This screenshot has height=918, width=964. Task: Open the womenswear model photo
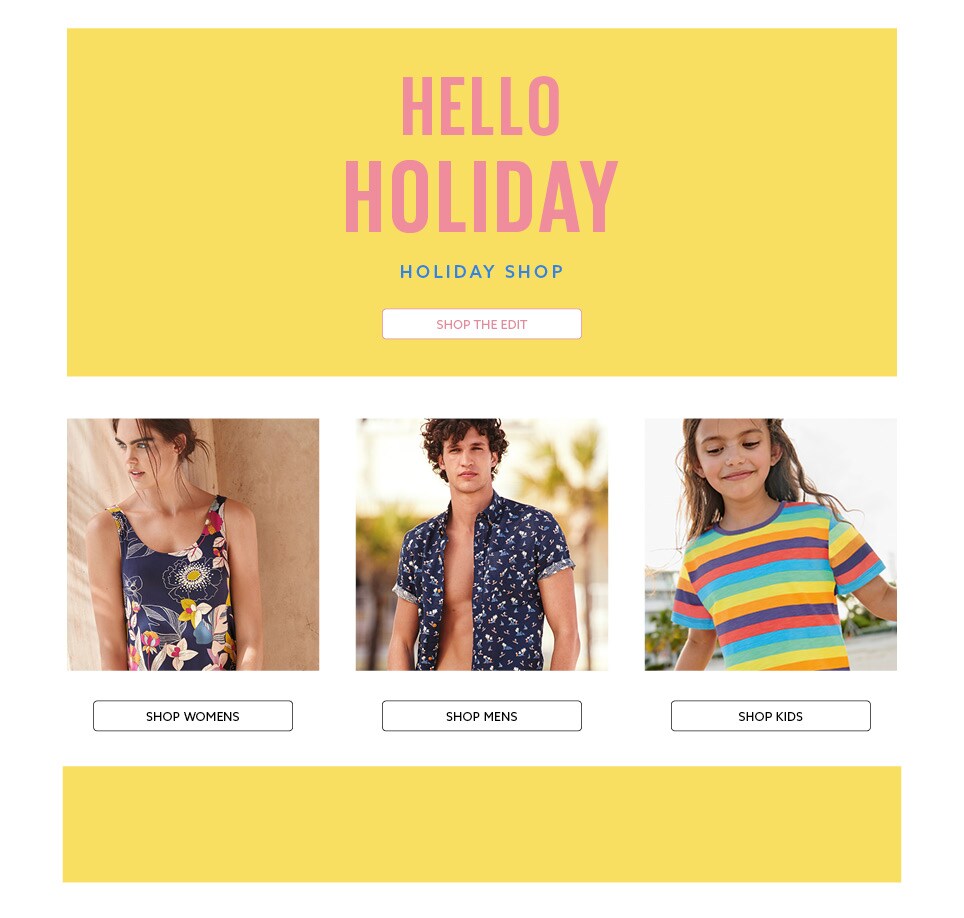(192, 545)
